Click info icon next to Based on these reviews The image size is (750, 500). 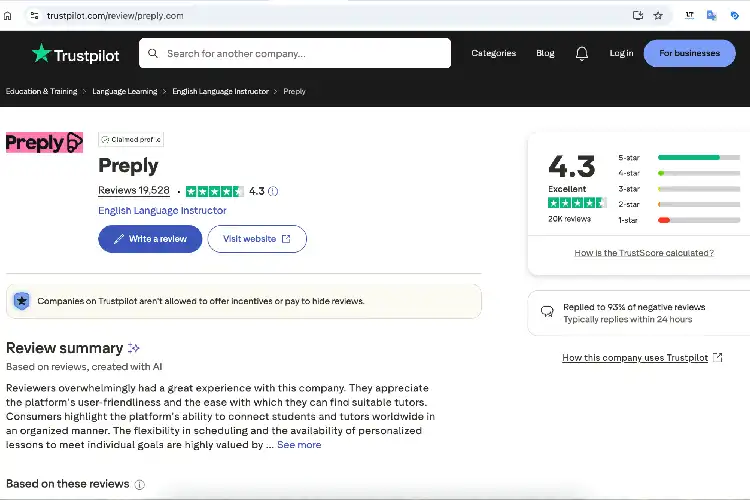[139, 485]
